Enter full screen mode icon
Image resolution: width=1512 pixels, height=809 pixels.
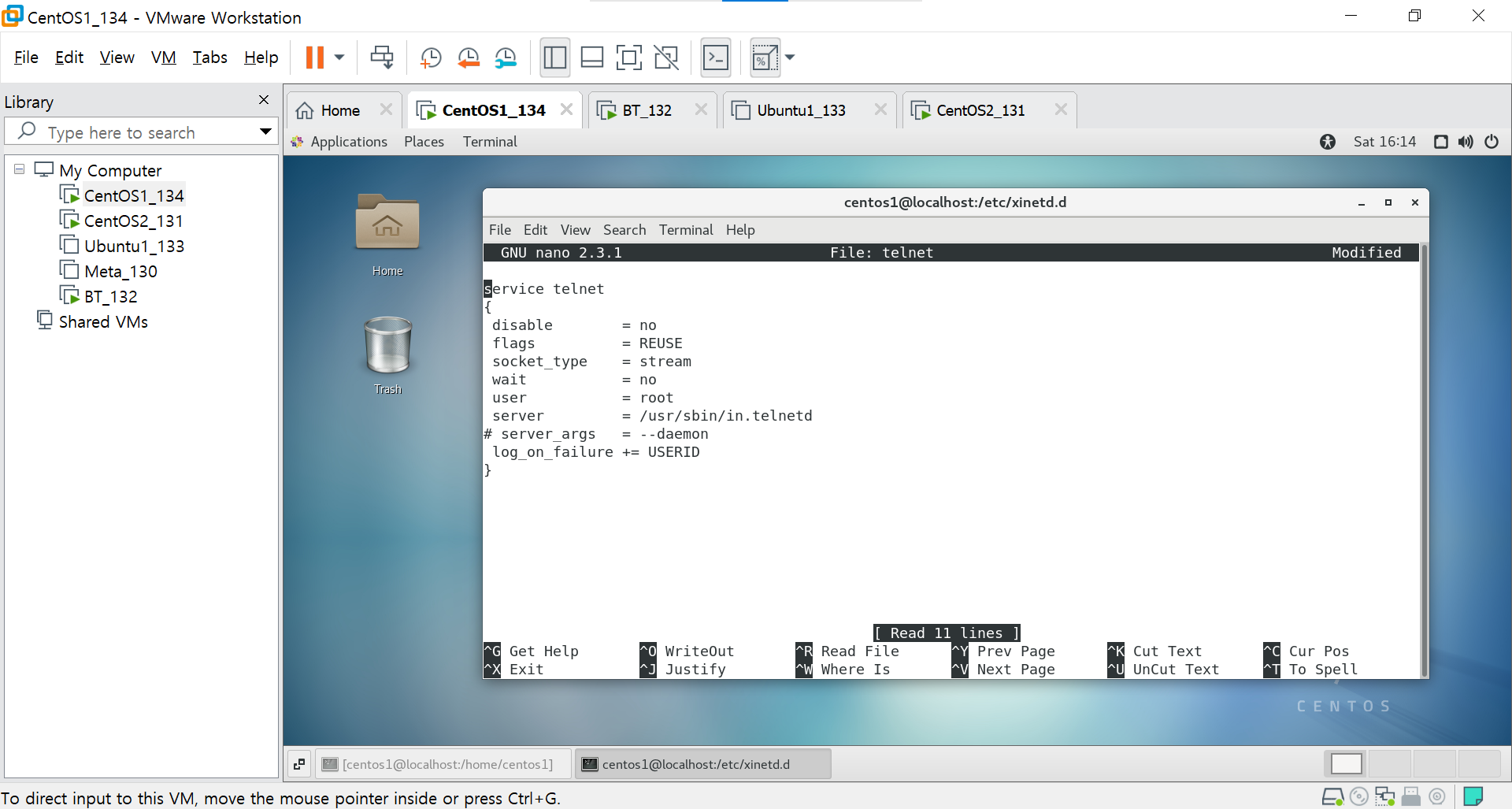pyautogui.click(x=628, y=58)
